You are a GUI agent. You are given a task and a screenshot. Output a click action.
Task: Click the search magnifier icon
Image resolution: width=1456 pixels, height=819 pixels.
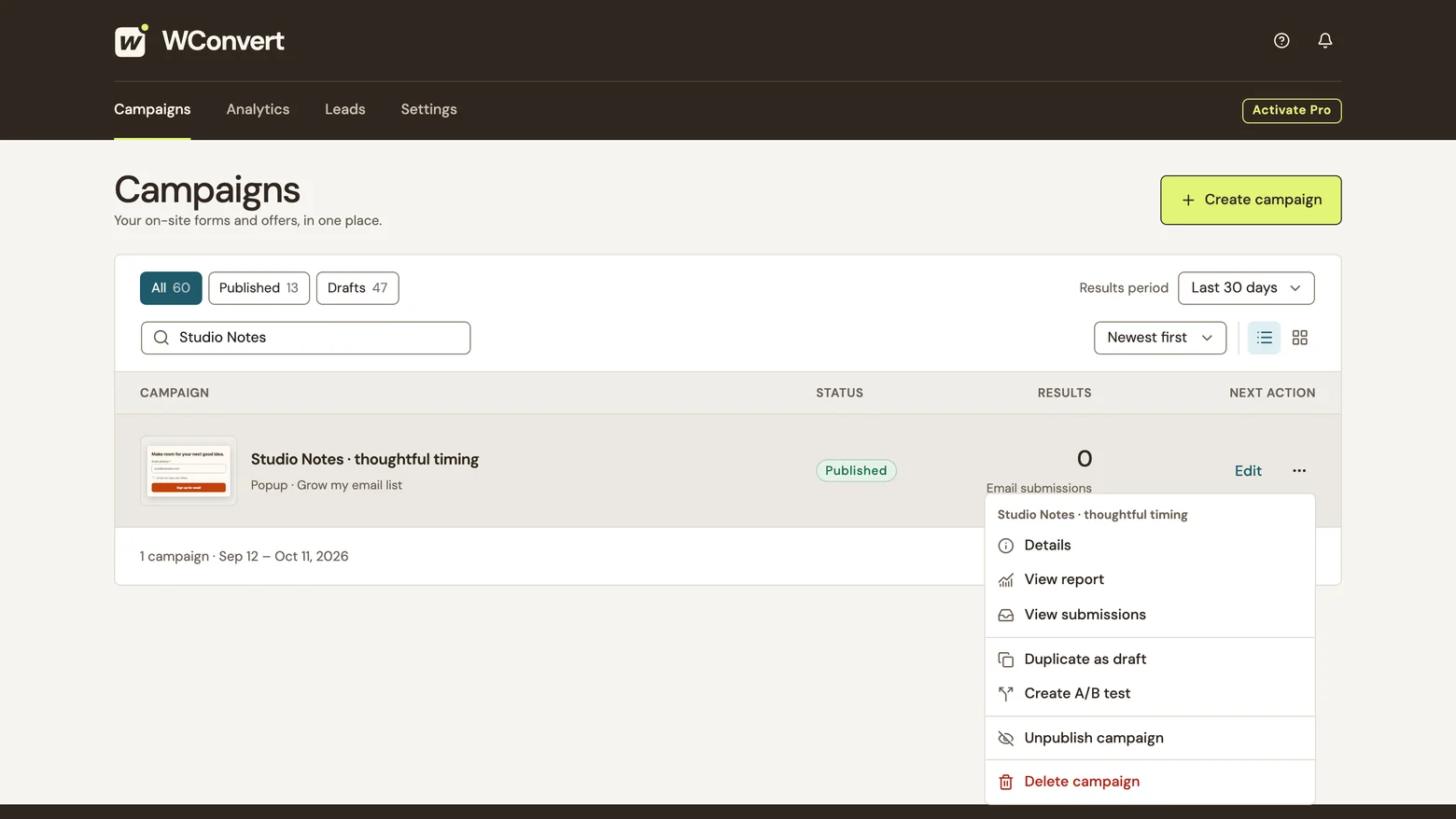pyautogui.click(x=161, y=338)
